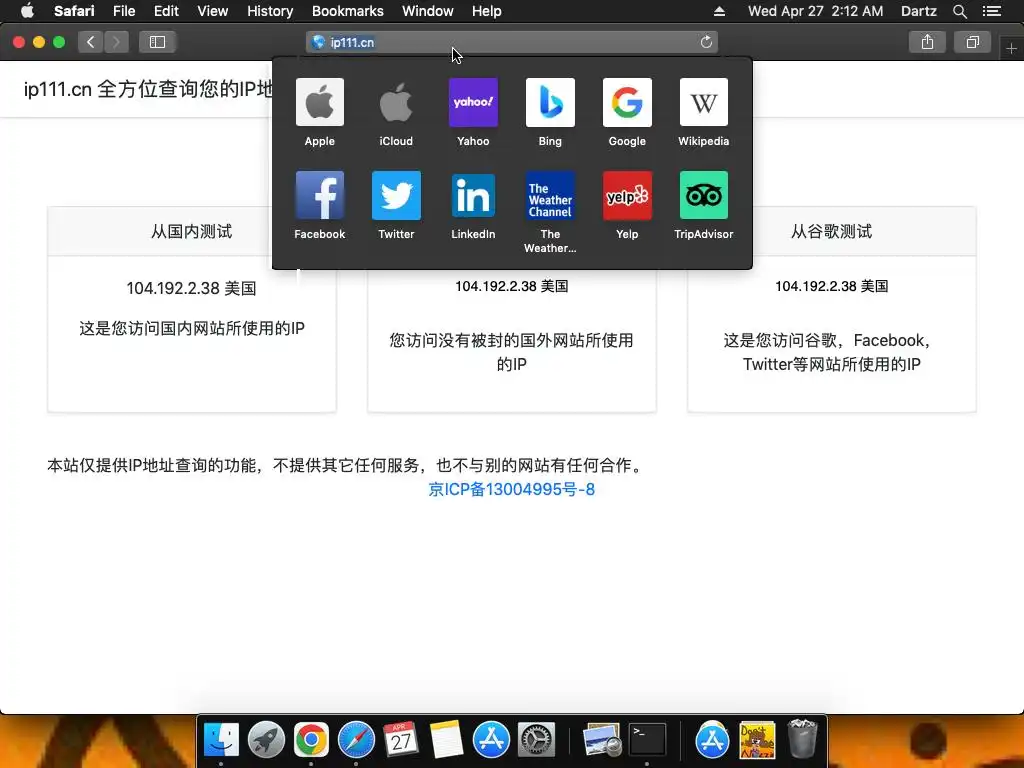This screenshot has width=1024, height=768.
Task: Follow the 京ICP备13004995号-8 link
Action: coord(511,489)
